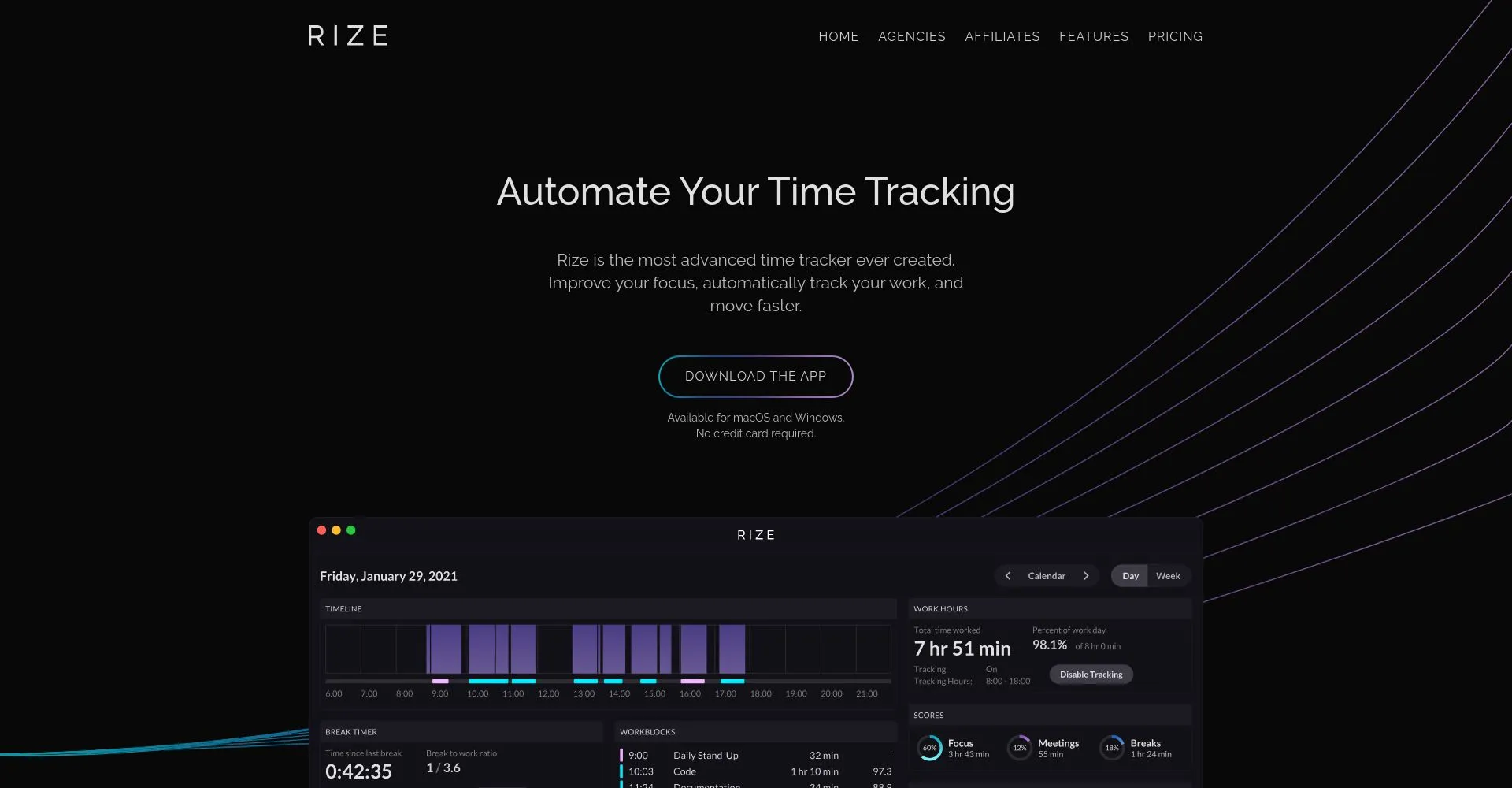Open the AGENCIES nav link
1512x788 pixels.
click(x=911, y=36)
